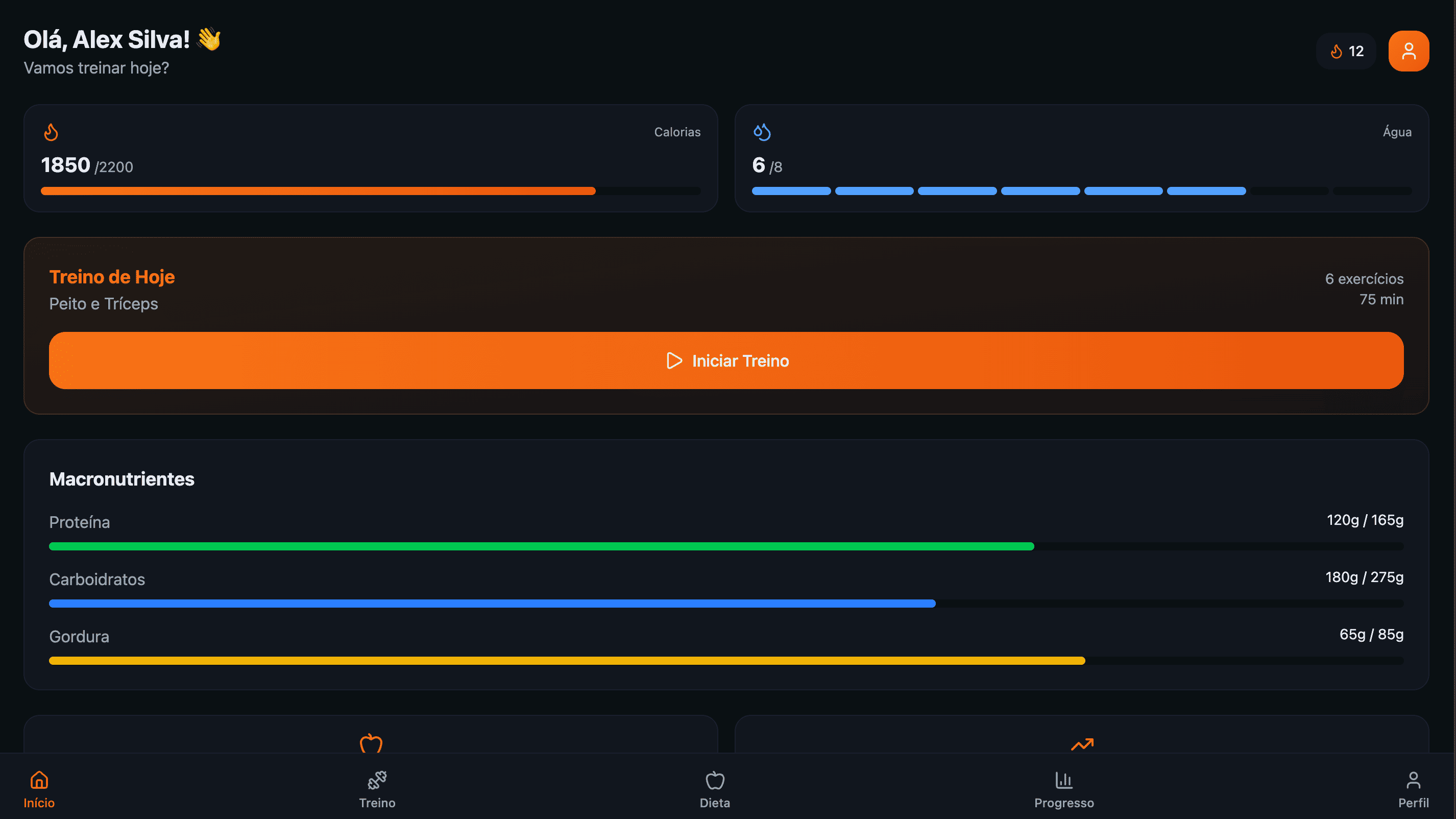Click the orange calories progress bar

coord(318,191)
